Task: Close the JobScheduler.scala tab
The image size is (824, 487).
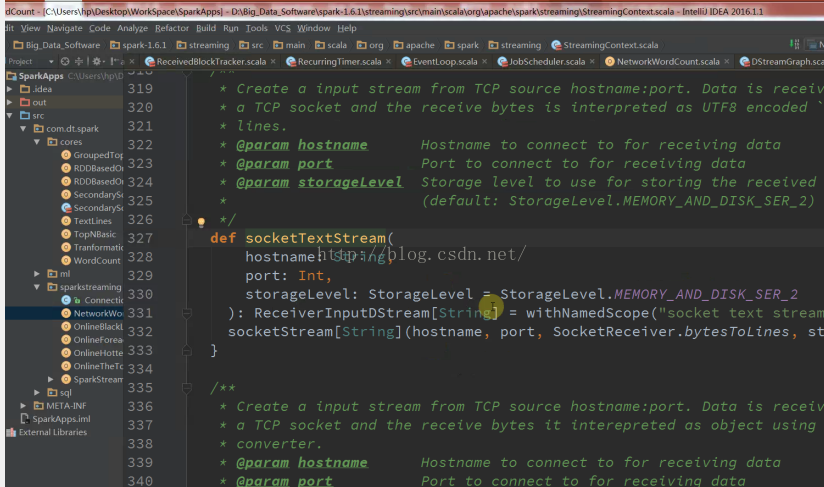Action: coord(592,61)
